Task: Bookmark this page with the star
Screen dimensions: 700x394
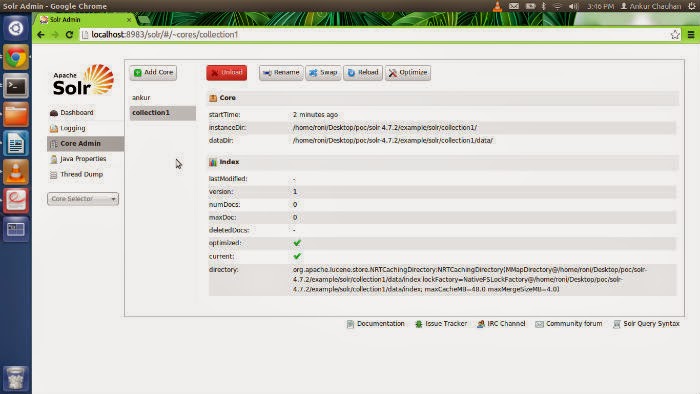Action: point(675,35)
